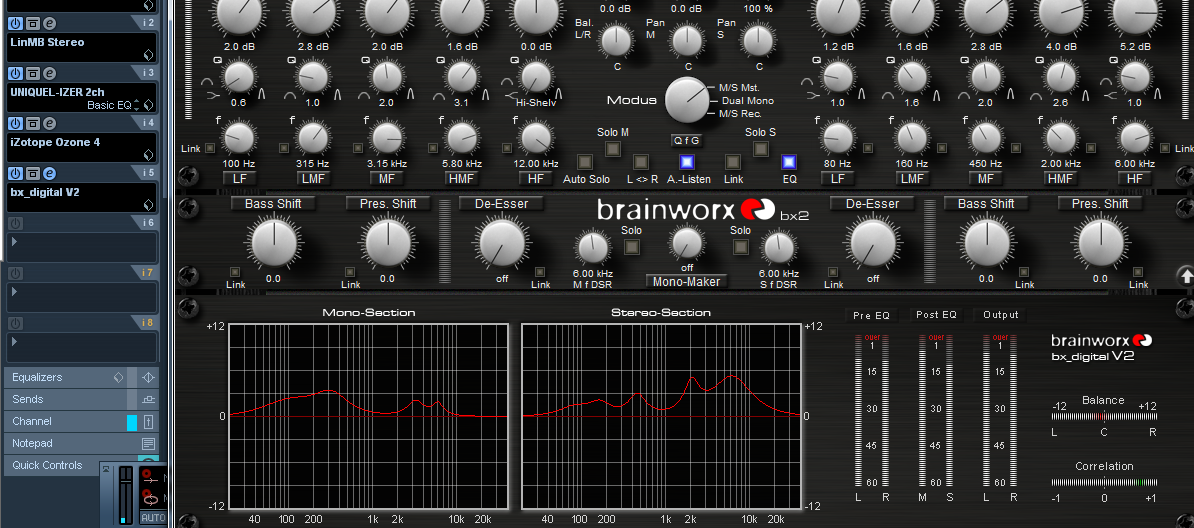Open preset menu icon in bx_digital V2 slot

pos(149,205)
